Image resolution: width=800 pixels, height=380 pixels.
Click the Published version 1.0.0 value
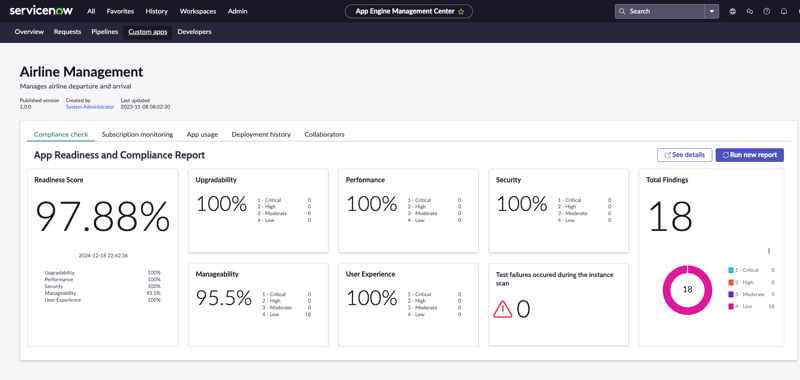coord(26,107)
